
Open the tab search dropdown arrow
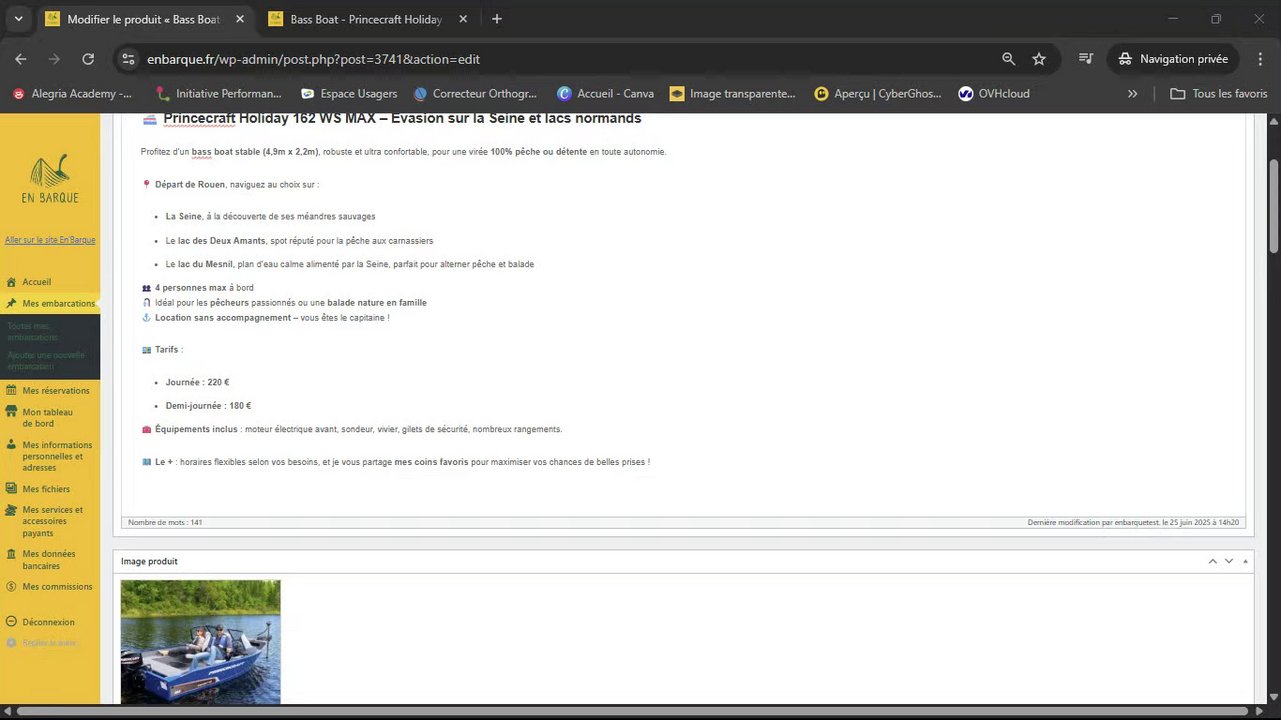pyautogui.click(x=18, y=19)
